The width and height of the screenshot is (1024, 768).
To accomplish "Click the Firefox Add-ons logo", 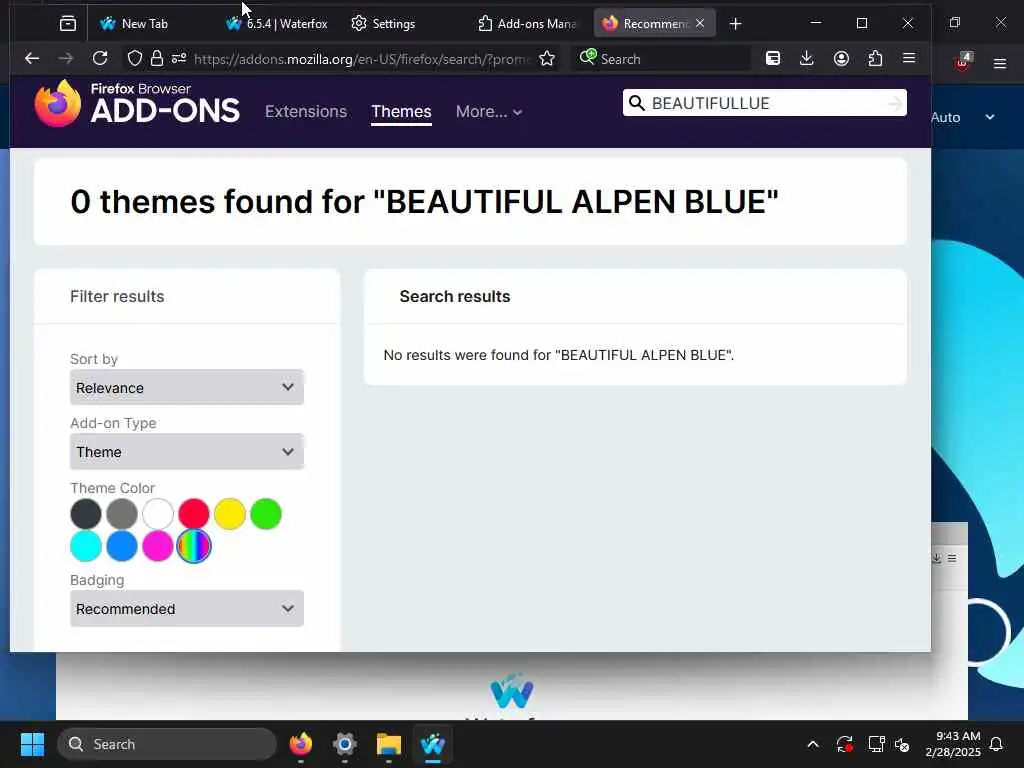I will 137,104.
